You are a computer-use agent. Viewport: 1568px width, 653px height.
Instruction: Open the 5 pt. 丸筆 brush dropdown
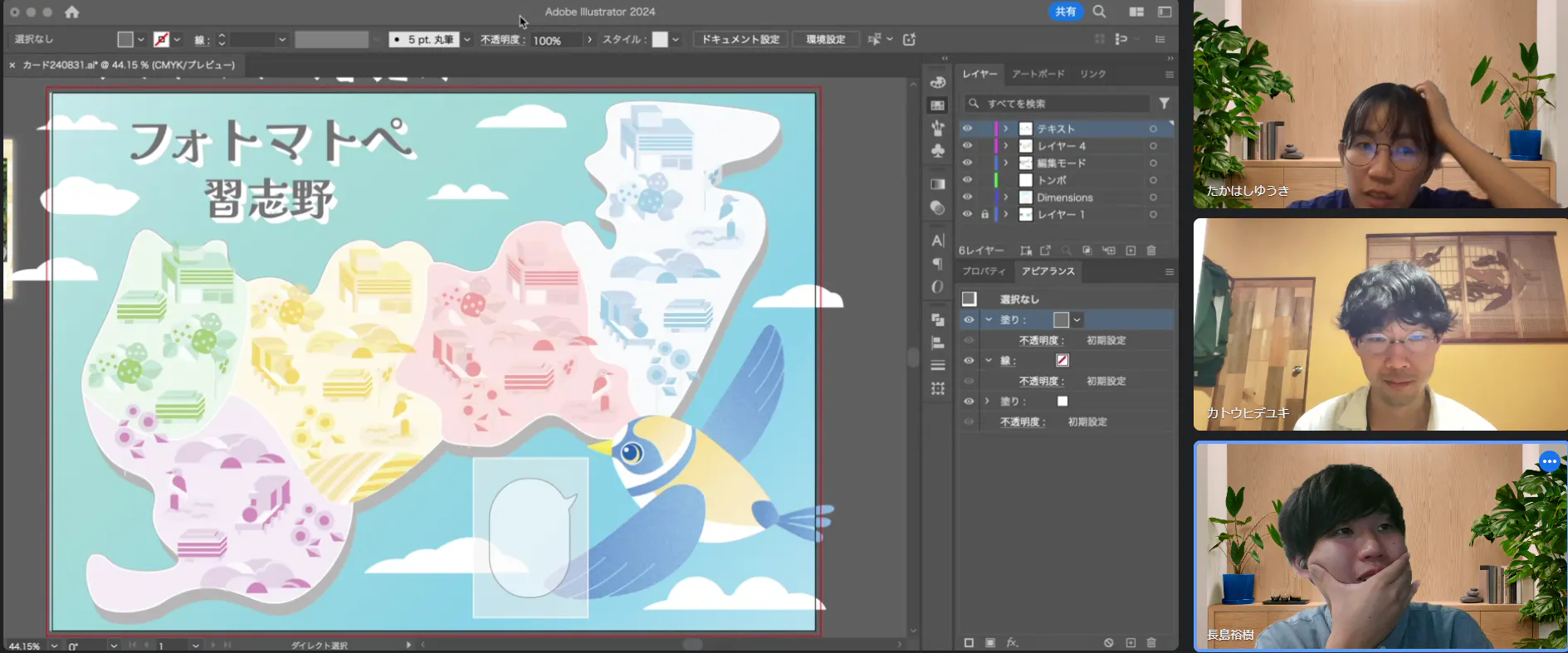pyautogui.click(x=467, y=40)
